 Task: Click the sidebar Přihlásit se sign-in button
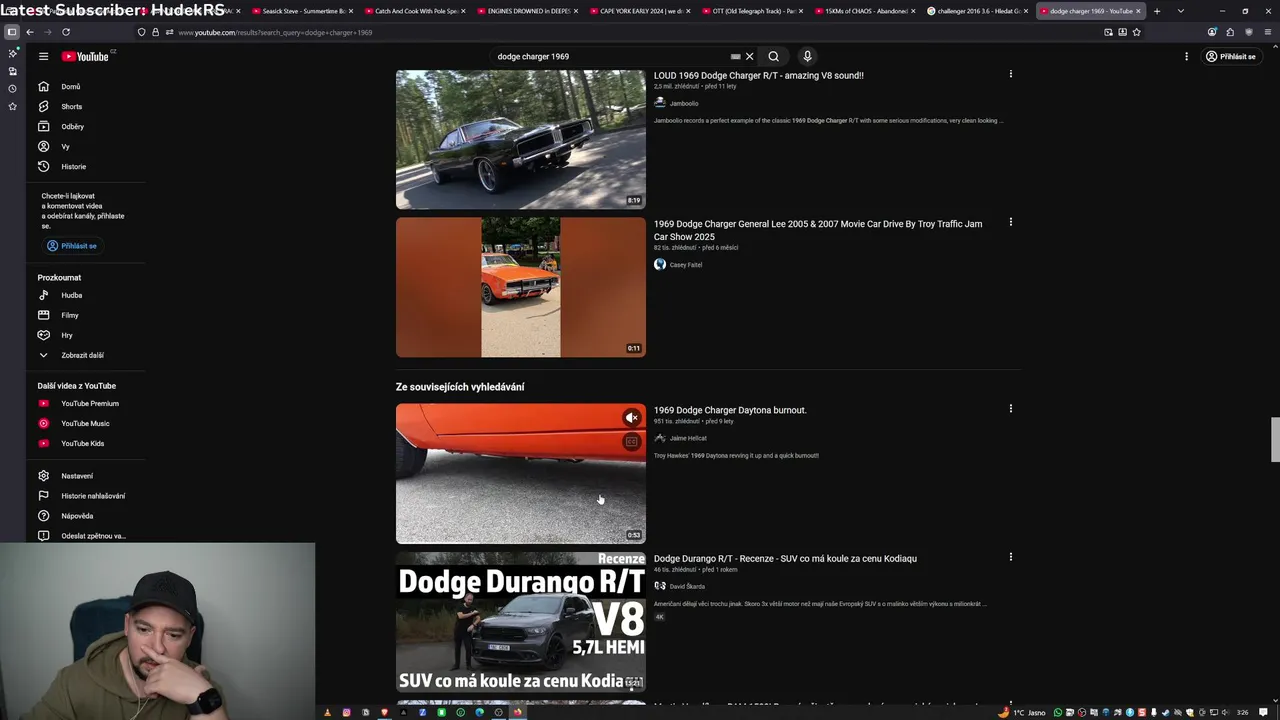[72, 246]
